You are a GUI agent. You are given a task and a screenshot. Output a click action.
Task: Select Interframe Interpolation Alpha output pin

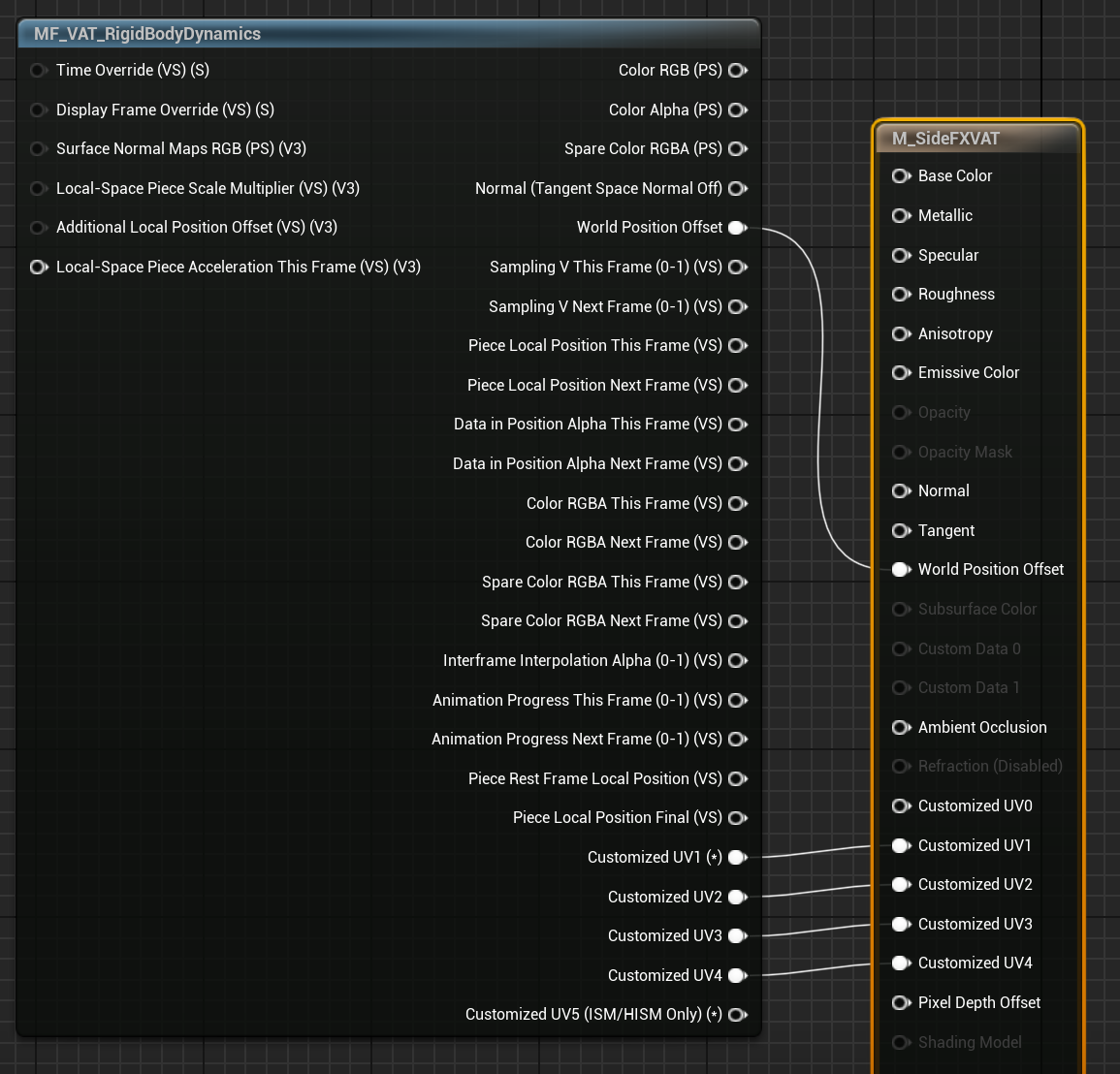(x=738, y=660)
